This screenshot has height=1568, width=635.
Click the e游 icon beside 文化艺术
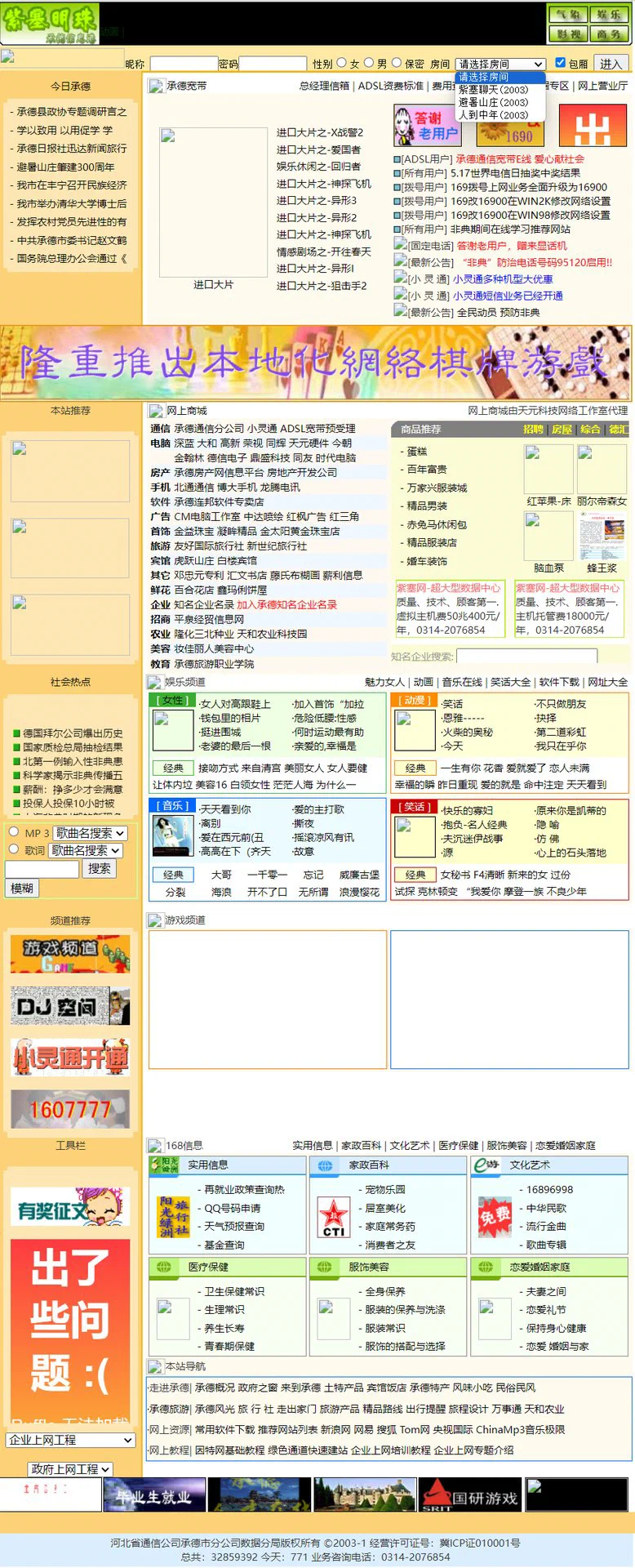click(x=488, y=1165)
